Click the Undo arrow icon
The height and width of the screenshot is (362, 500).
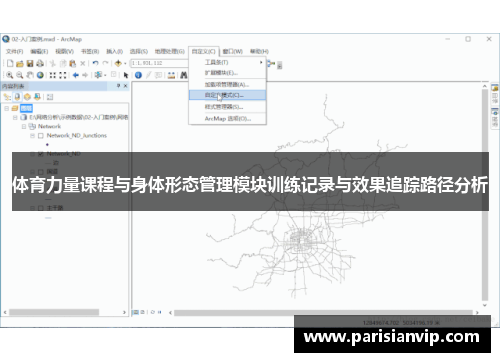click(96, 63)
